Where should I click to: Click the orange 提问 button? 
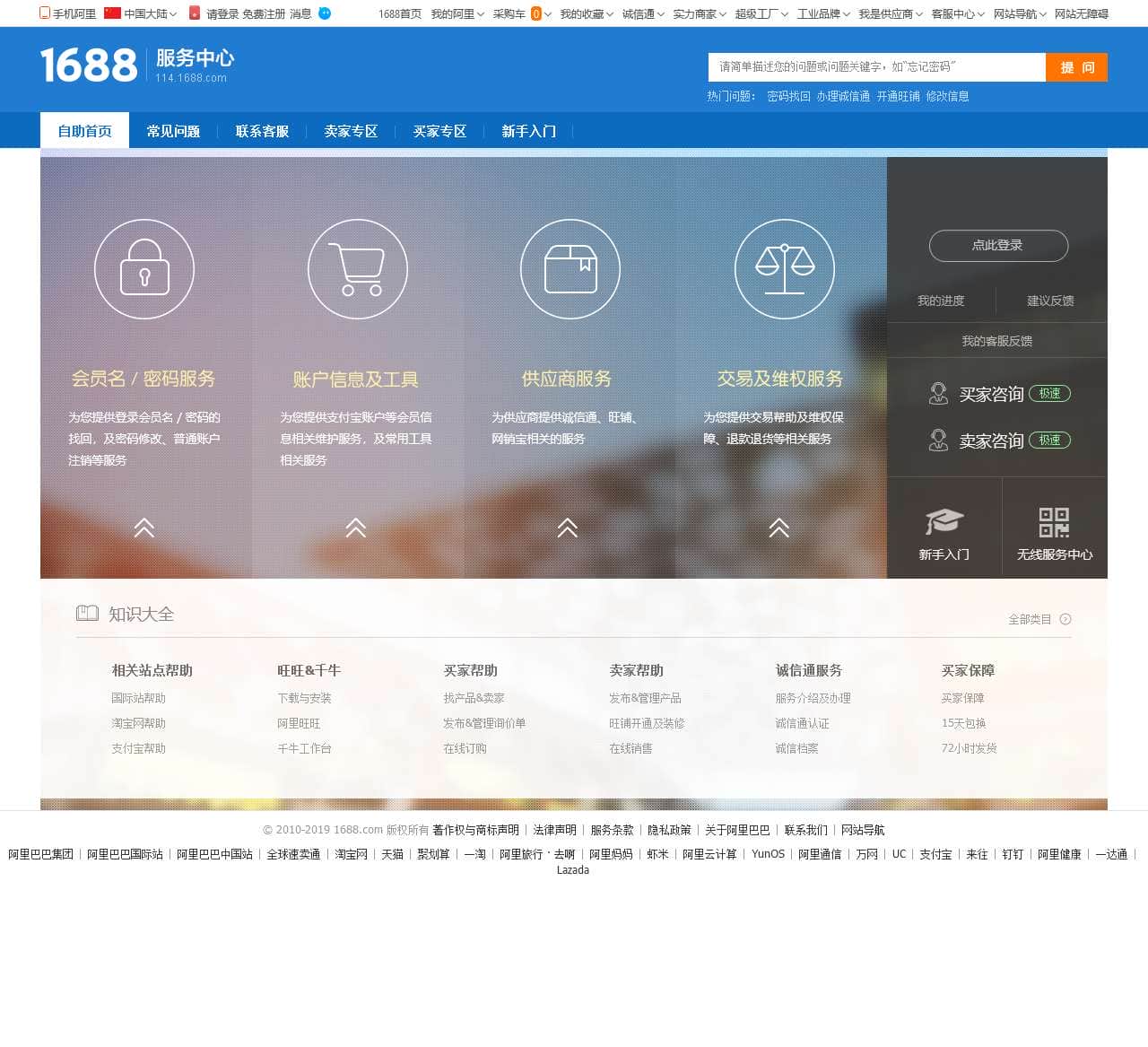coord(1076,66)
